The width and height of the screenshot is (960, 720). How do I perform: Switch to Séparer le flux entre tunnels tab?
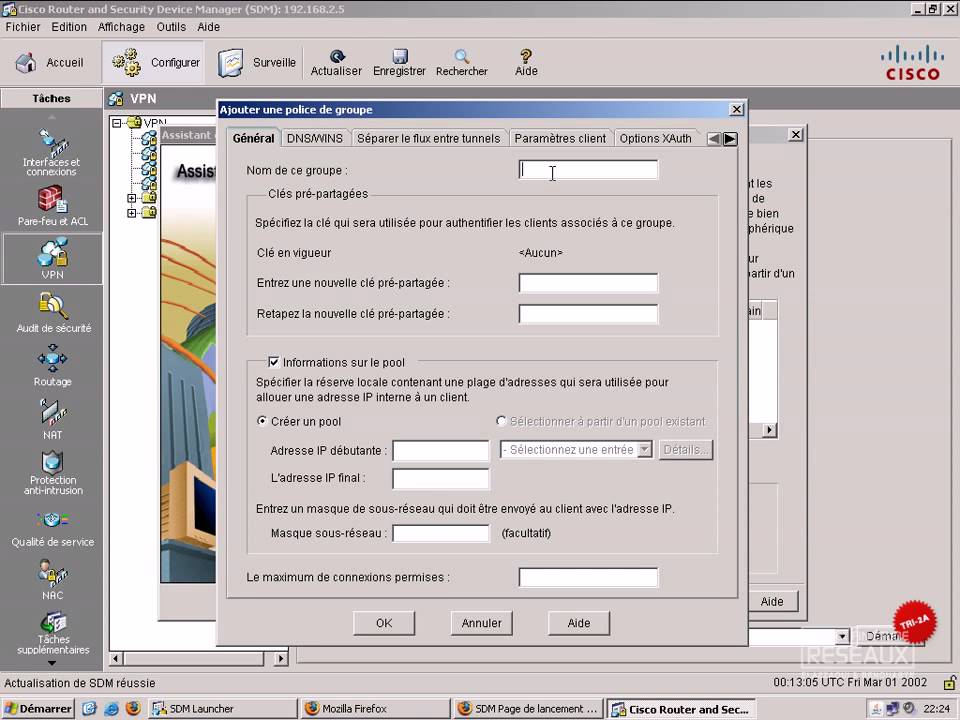pos(429,138)
